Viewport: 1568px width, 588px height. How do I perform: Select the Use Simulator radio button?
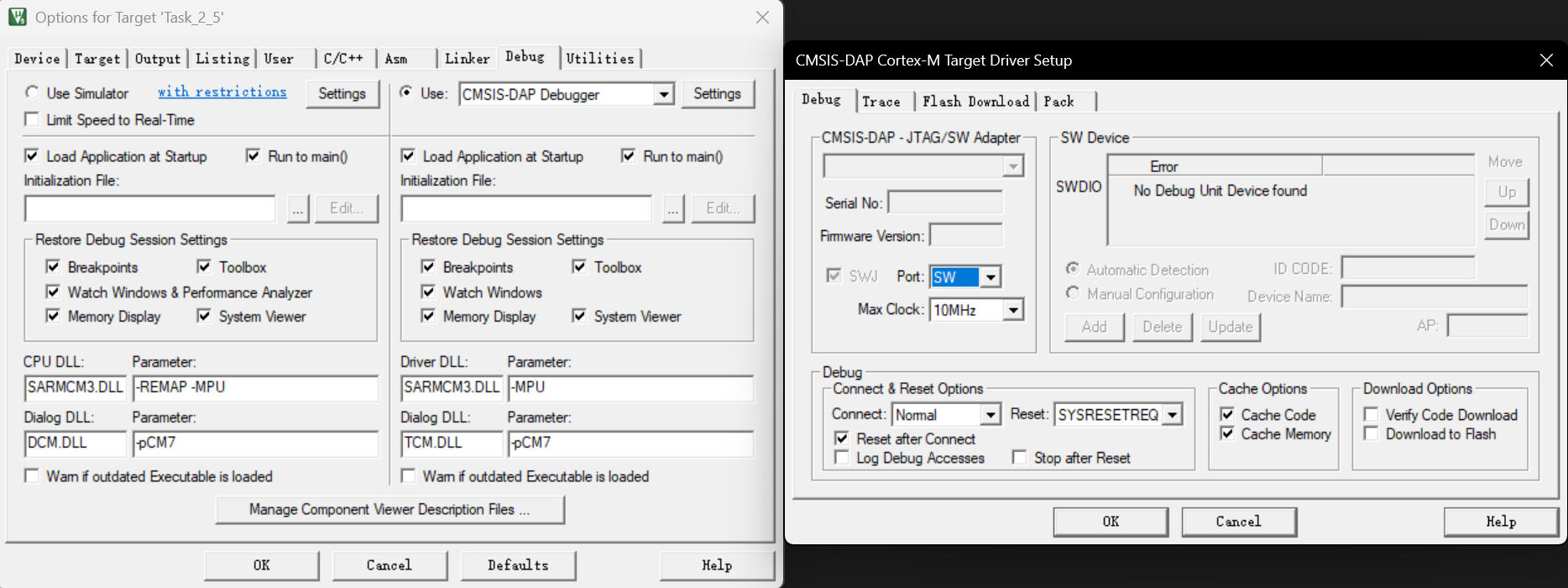(33, 93)
